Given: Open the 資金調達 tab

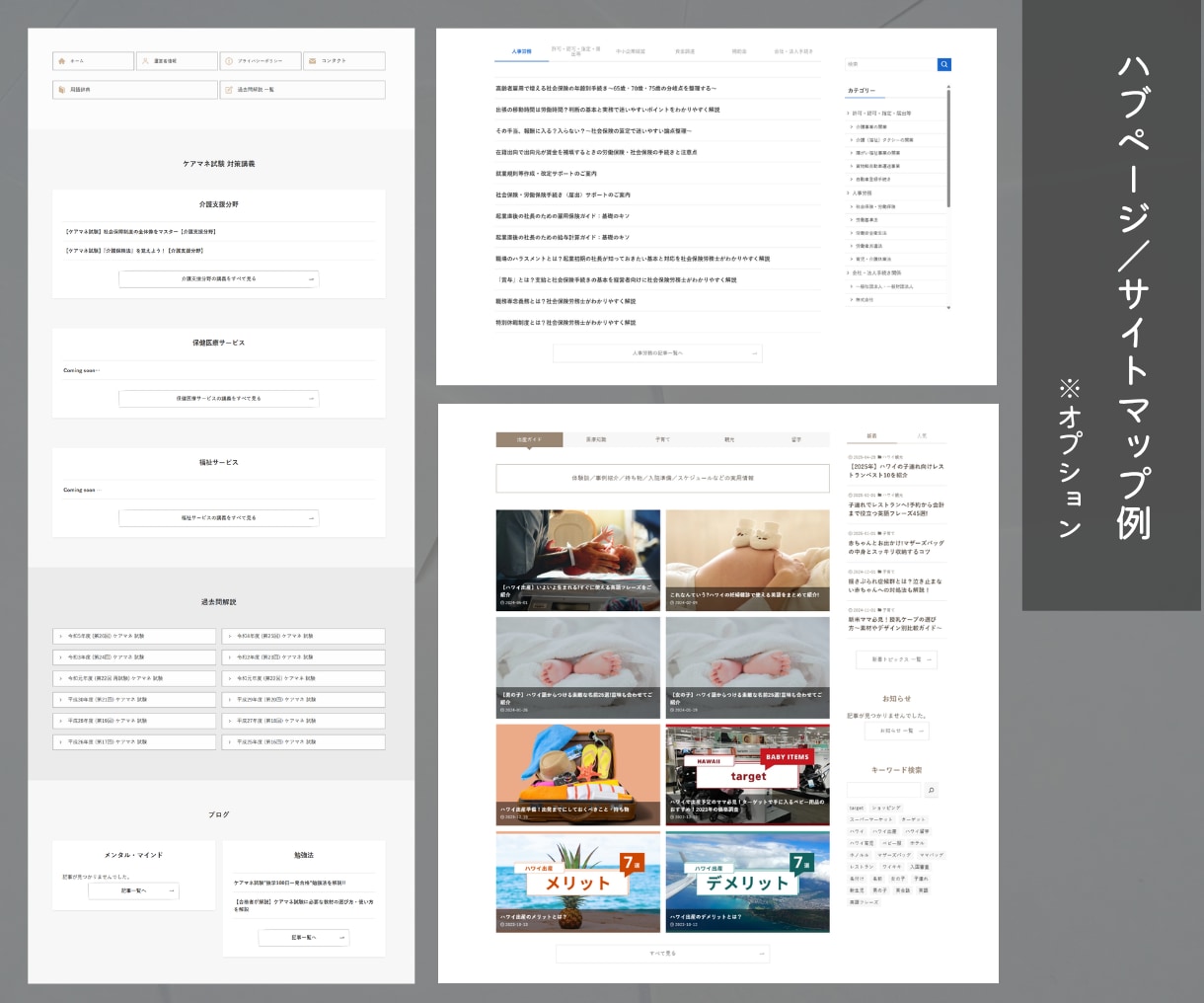Looking at the screenshot, I should [x=685, y=51].
